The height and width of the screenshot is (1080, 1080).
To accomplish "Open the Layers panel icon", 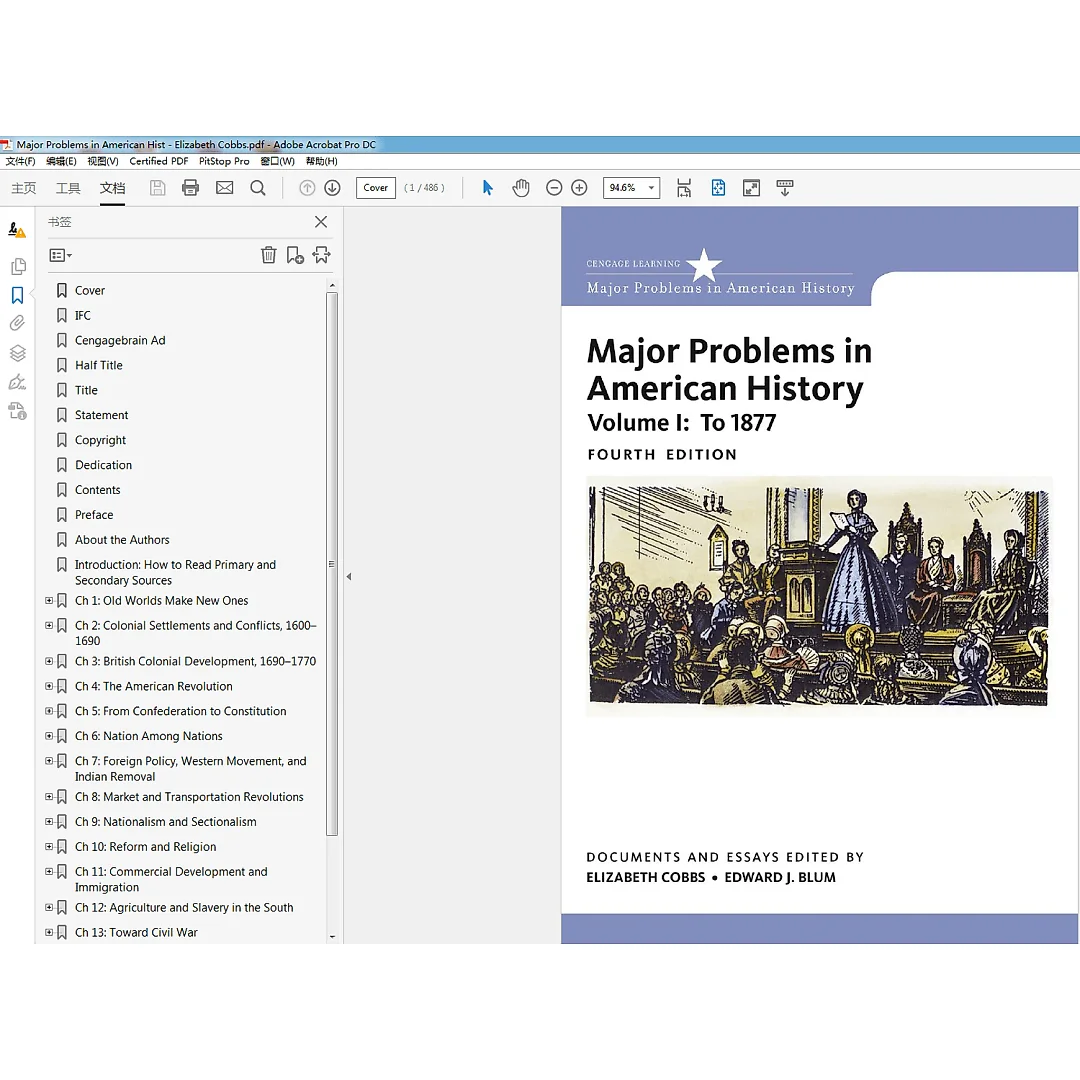I will [x=17, y=353].
